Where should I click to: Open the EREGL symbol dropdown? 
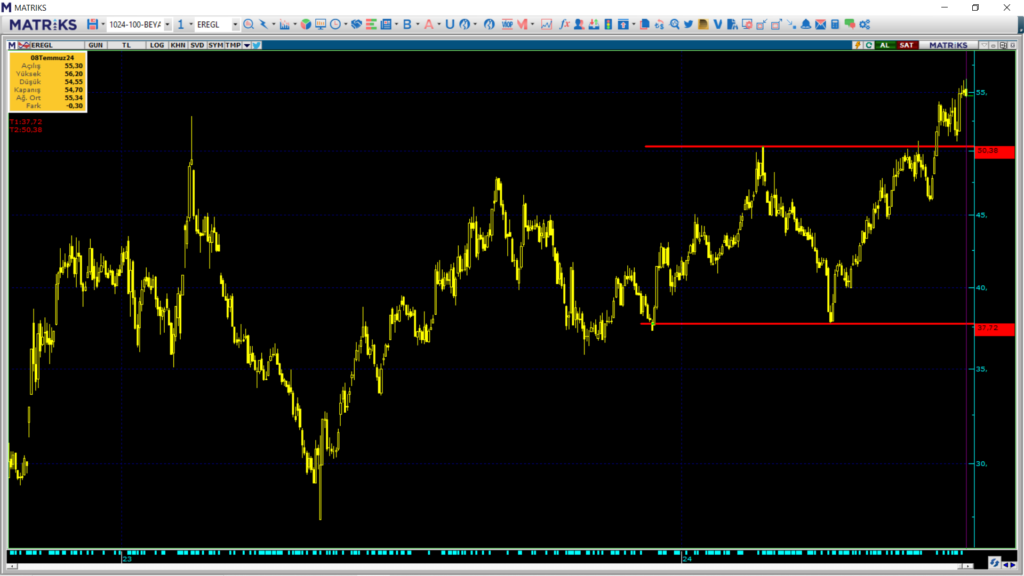click(x=236, y=24)
